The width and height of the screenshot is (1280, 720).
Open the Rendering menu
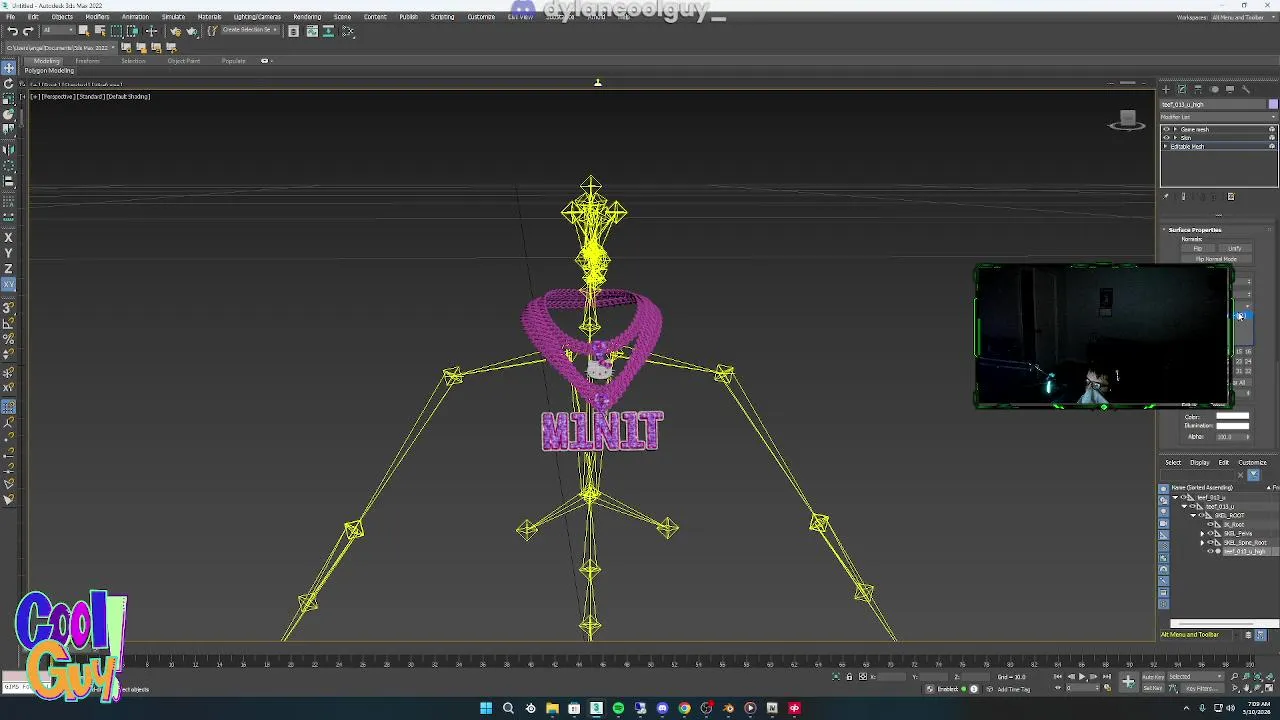(307, 17)
